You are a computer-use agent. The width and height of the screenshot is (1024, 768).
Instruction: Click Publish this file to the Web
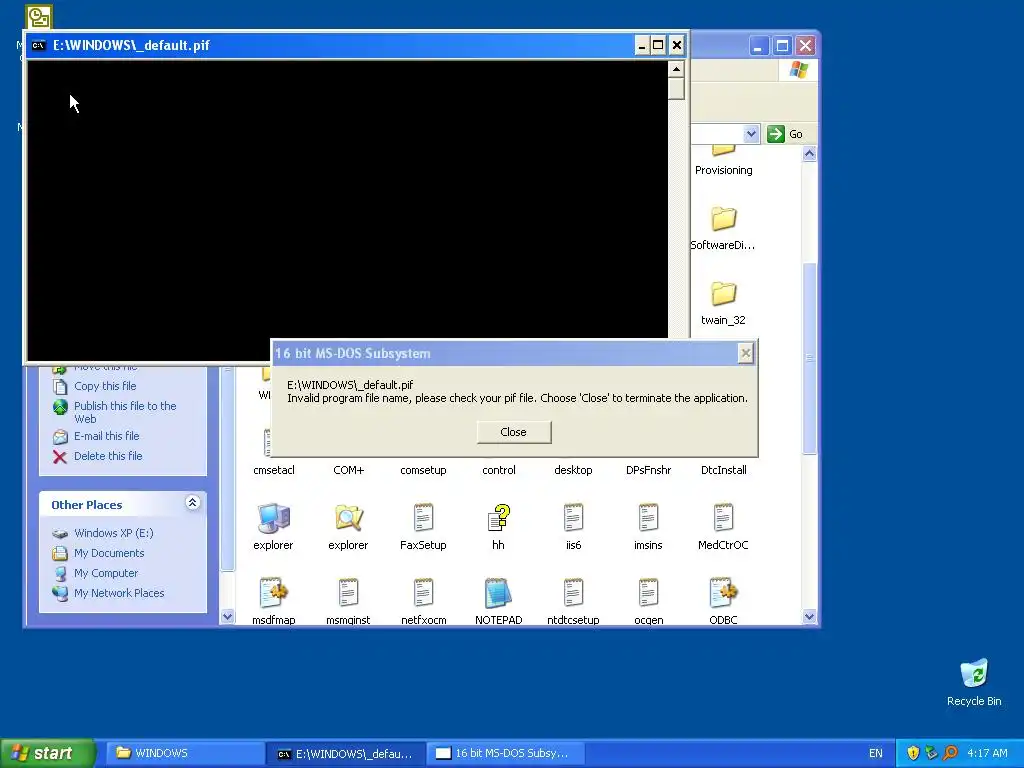click(125, 412)
